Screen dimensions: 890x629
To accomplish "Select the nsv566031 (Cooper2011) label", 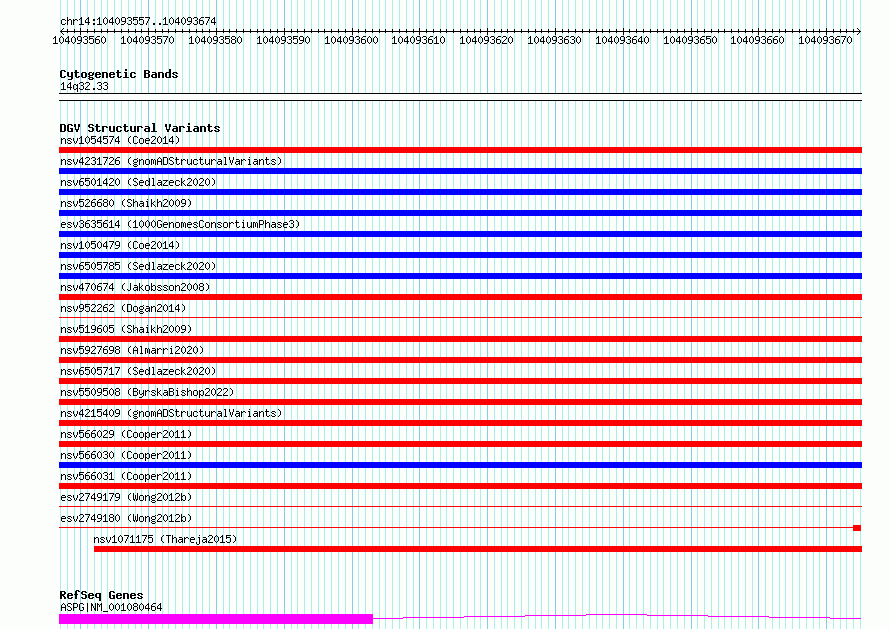I will [x=126, y=476].
